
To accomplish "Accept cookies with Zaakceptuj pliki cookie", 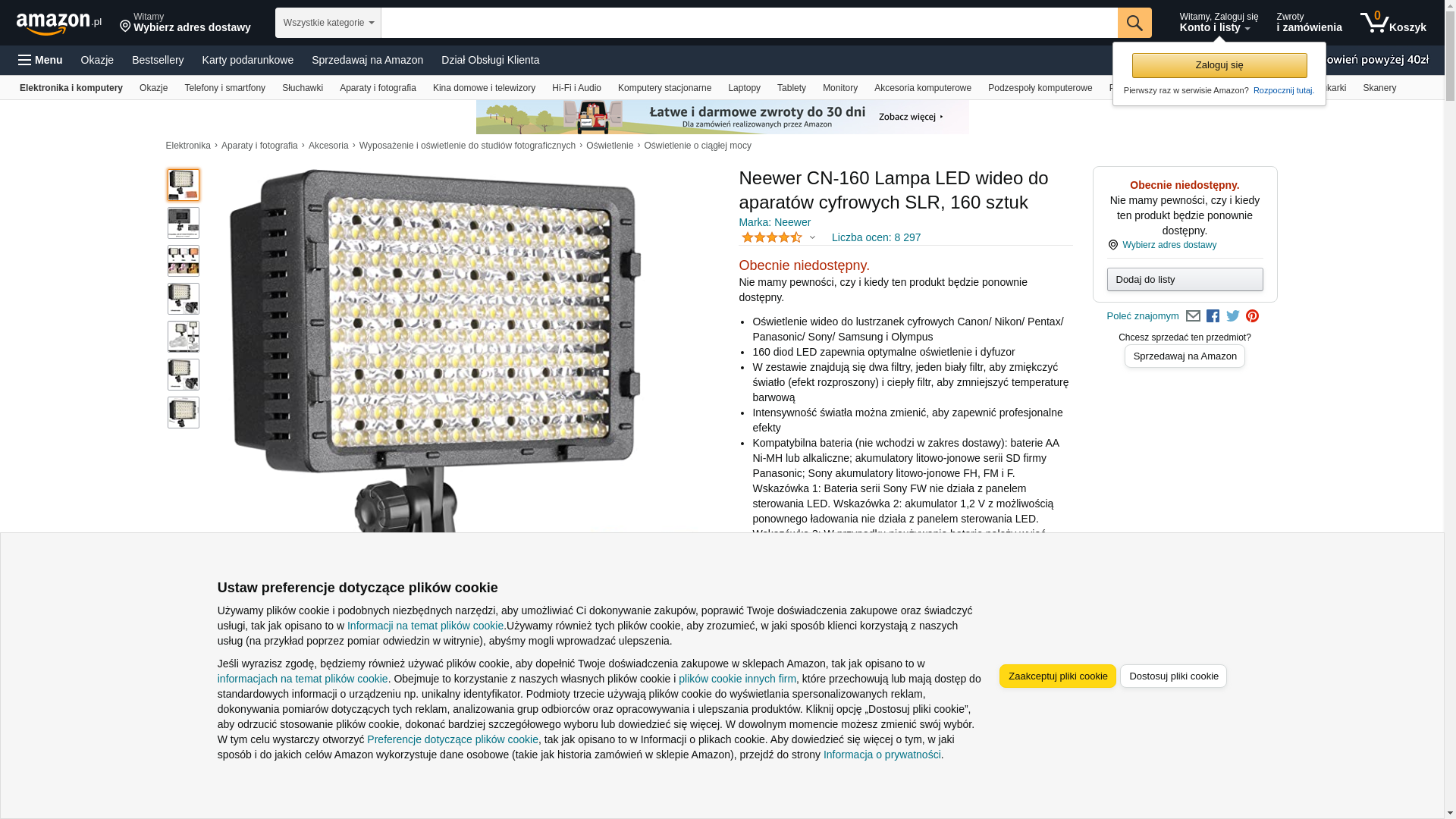I will coord(1057,676).
